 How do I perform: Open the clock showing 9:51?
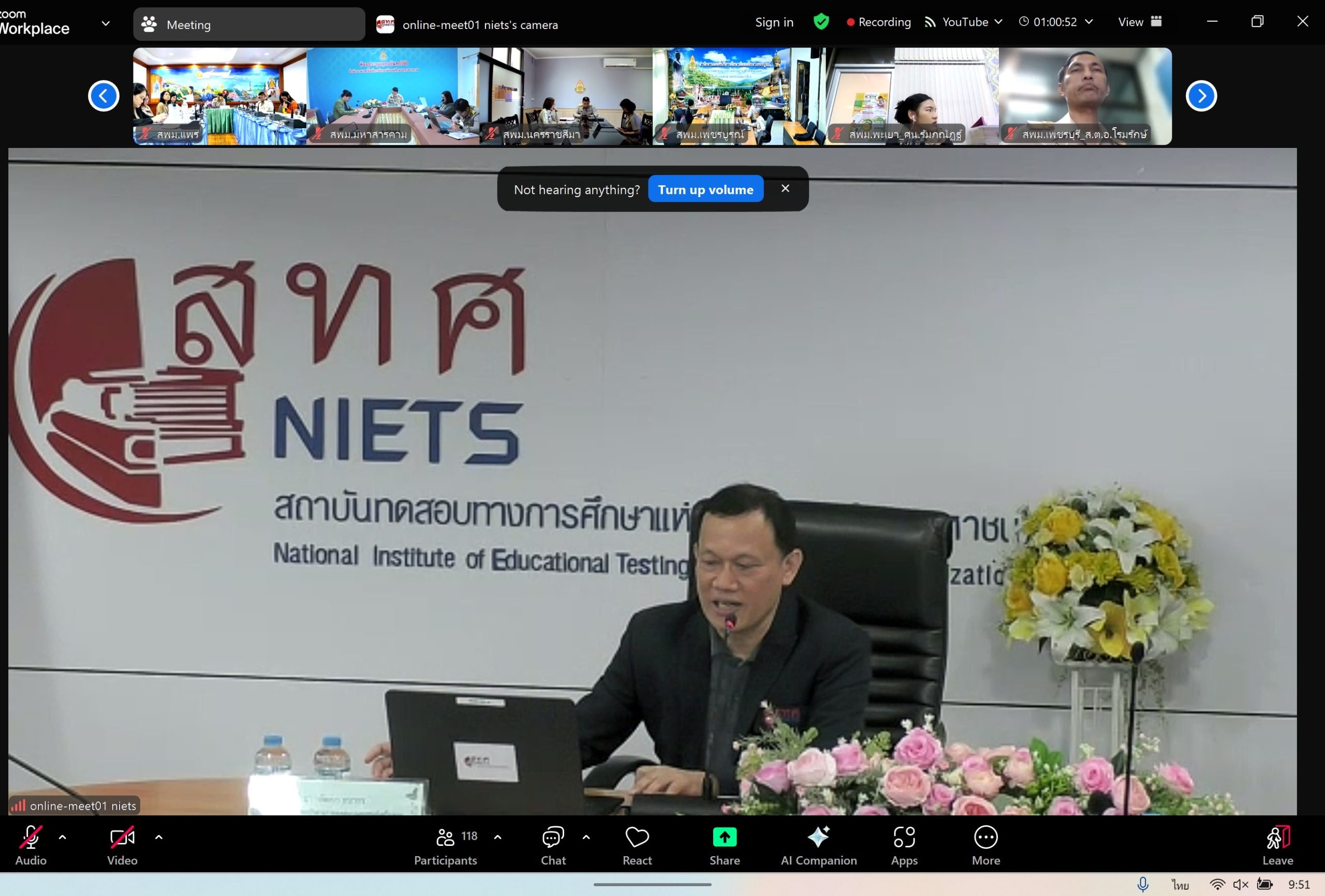(1299, 885)
